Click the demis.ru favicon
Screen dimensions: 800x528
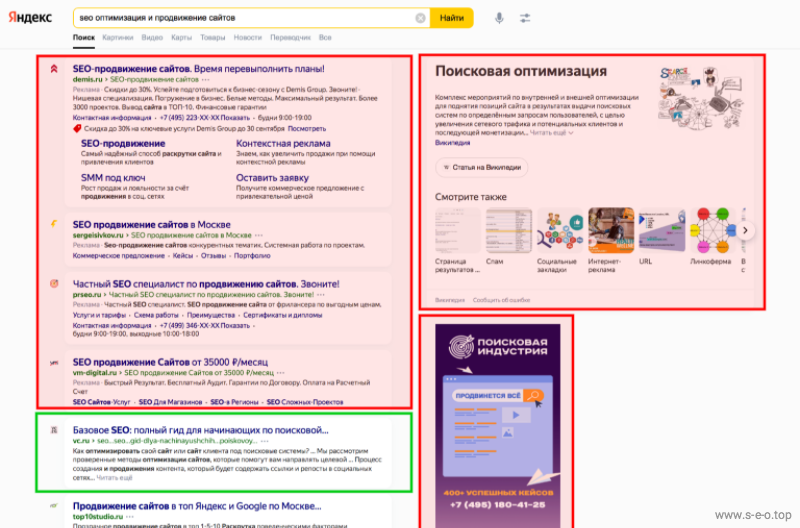54,68
